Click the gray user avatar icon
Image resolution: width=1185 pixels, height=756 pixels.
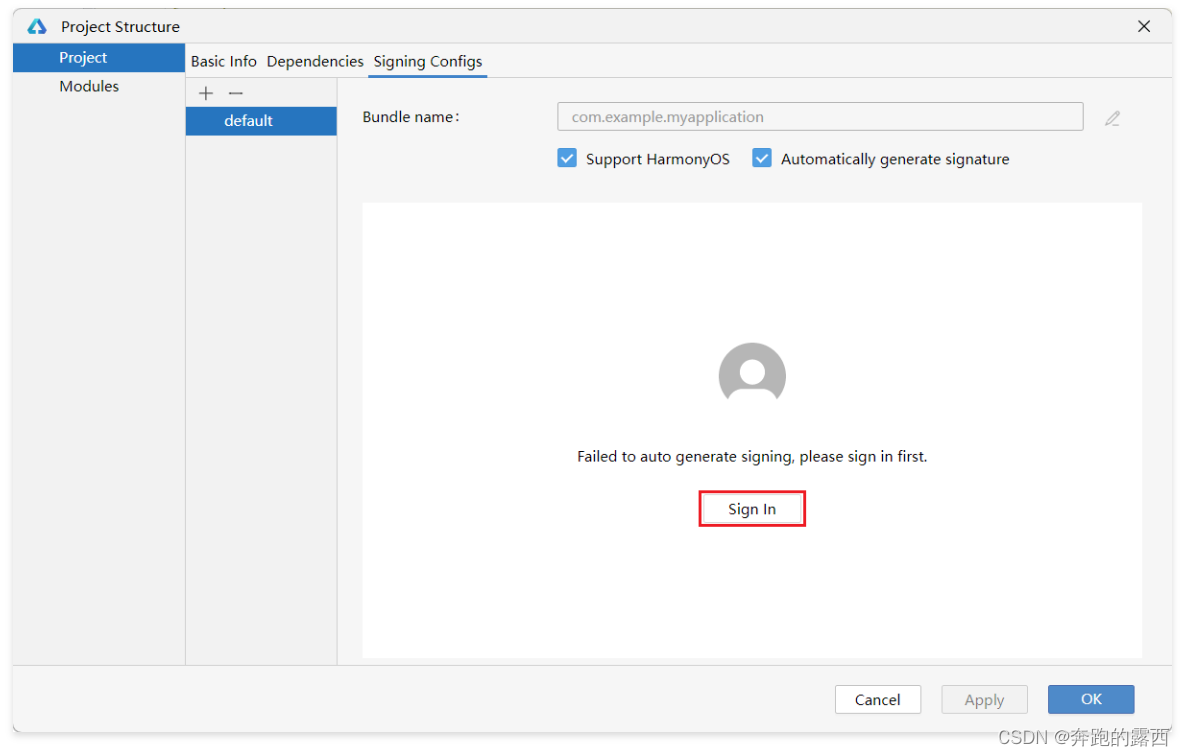click(x=752, y=373)
